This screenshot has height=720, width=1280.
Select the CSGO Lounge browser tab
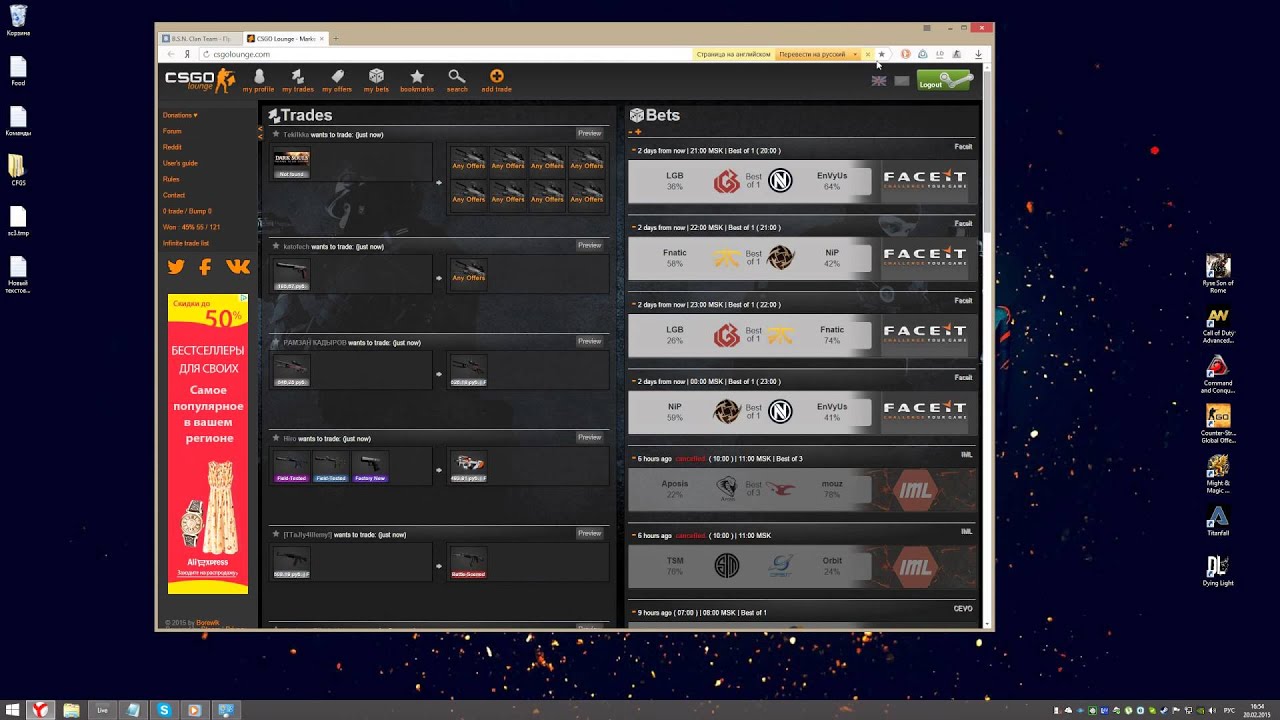(x=285, y=39)
